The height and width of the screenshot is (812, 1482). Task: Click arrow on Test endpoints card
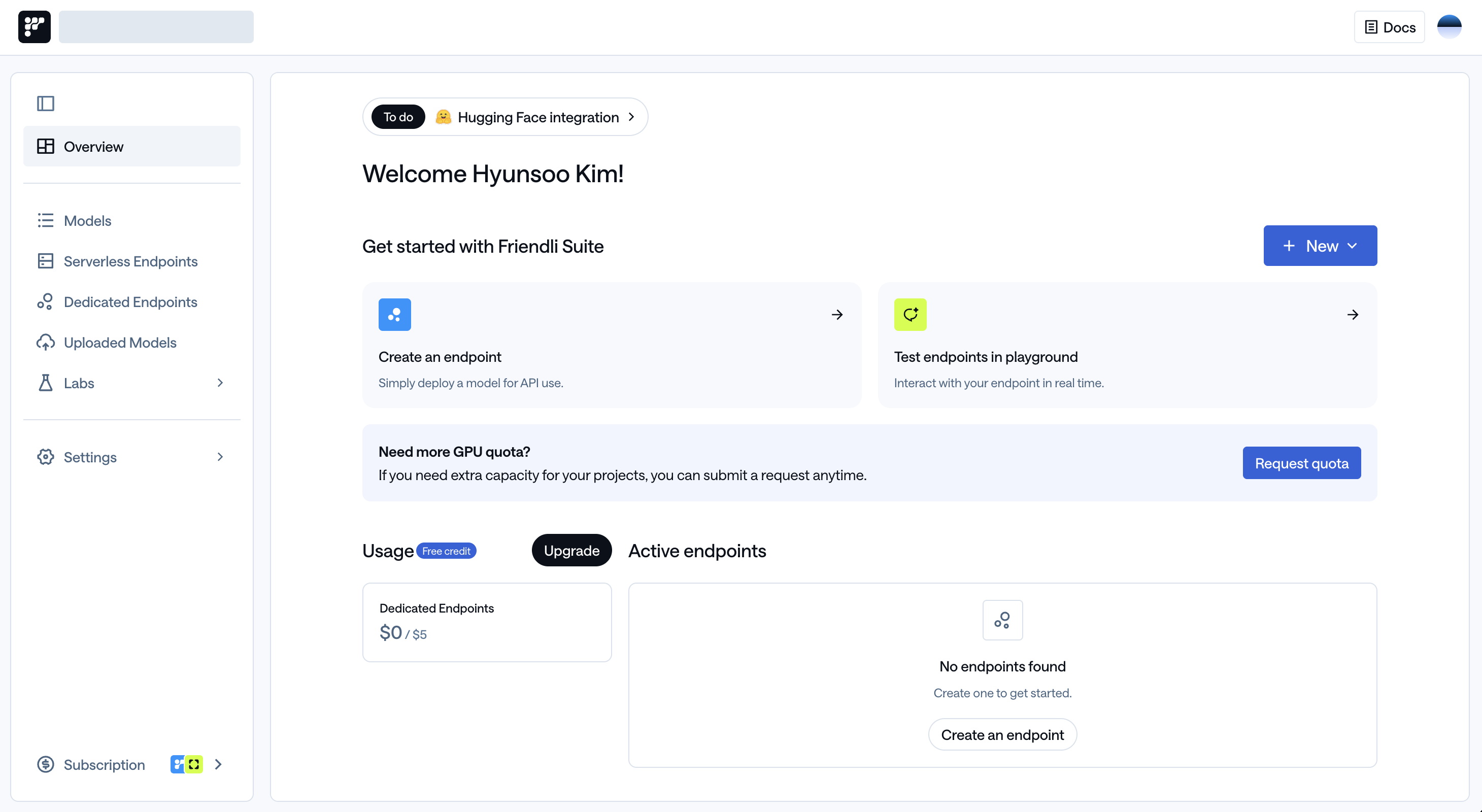click(1353, 315)
